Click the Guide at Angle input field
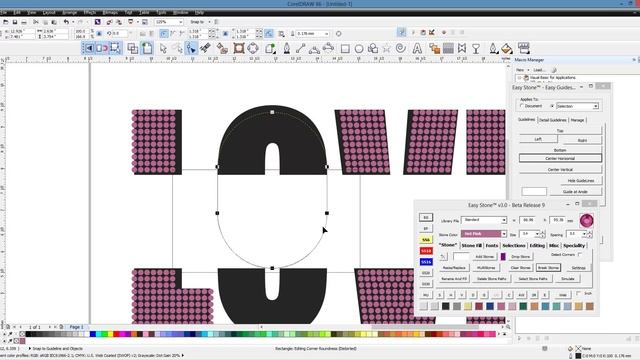 534,191
